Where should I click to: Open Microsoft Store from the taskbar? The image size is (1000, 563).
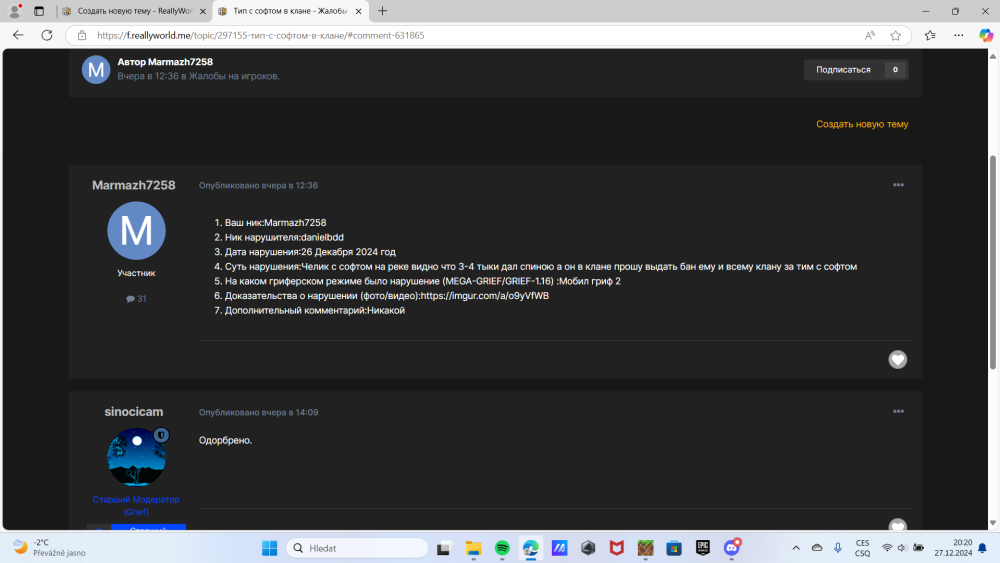(x=674, y=548)
